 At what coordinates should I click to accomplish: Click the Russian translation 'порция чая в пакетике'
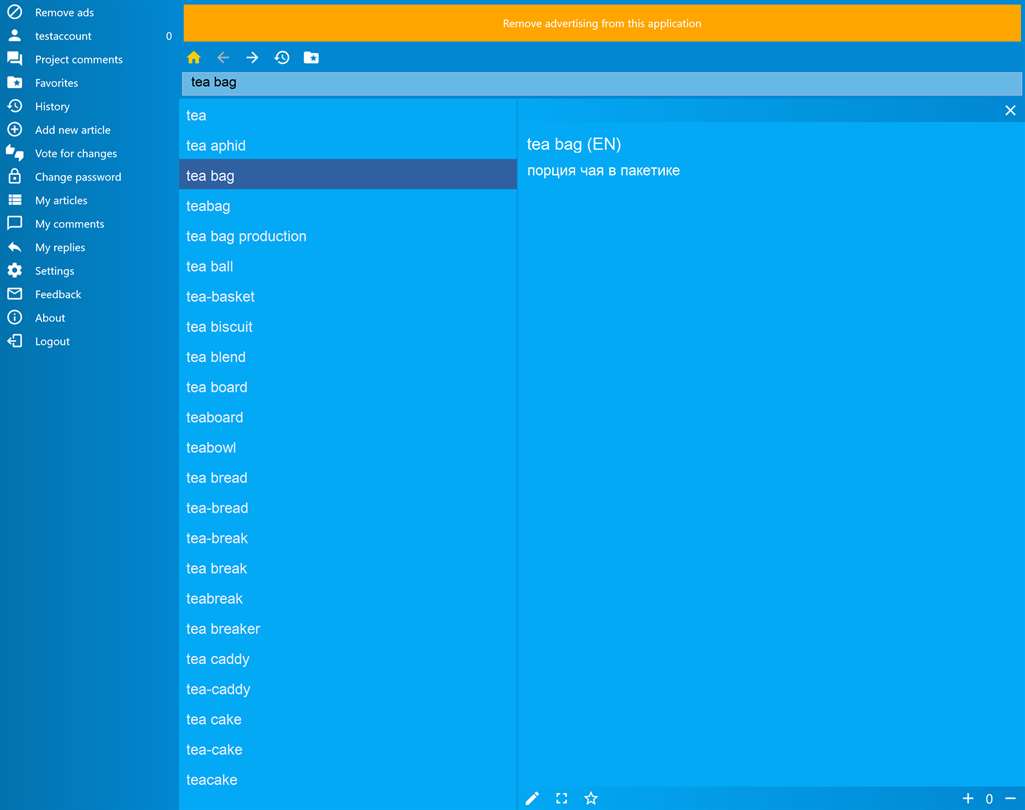pos(603,171)
